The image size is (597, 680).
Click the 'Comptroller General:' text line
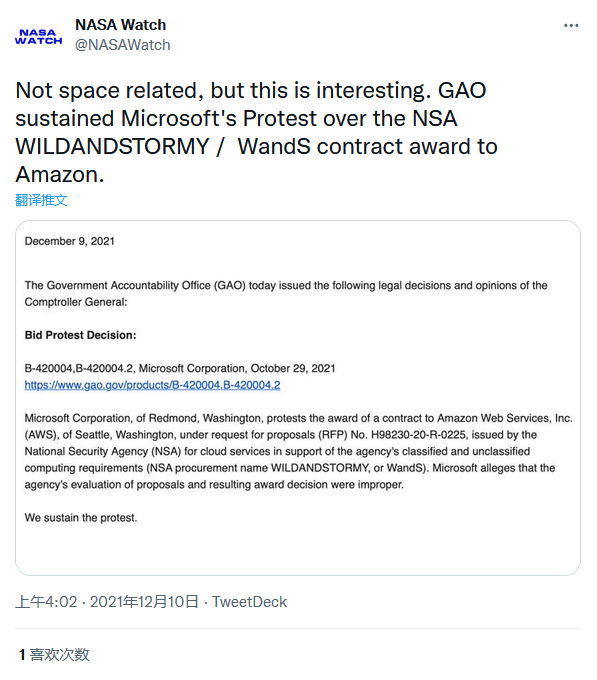[76, 302]
